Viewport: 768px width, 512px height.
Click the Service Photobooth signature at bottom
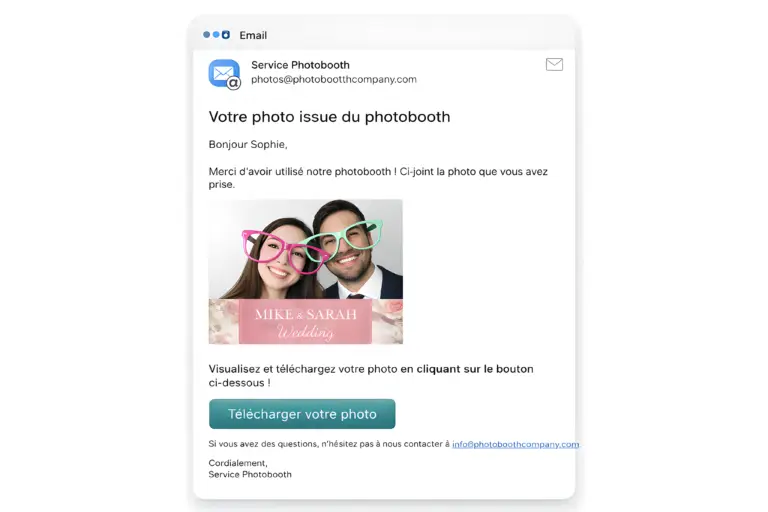click(x=250, y=474)
